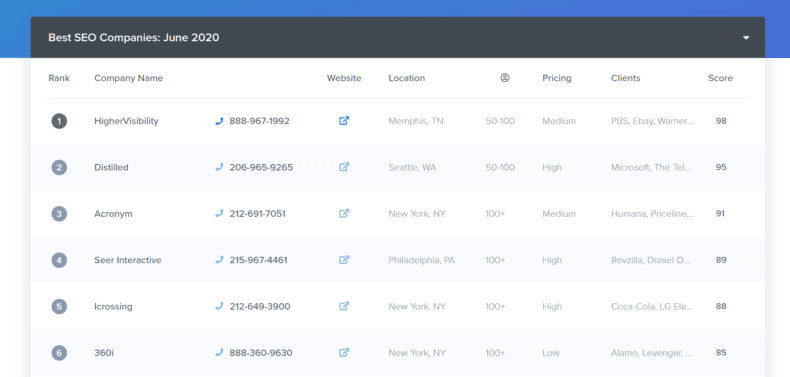Click rank 3 badge for Acronym
The width and height of the screenshot is (790, 377).
pyautogui.click(x=59, y=214)
